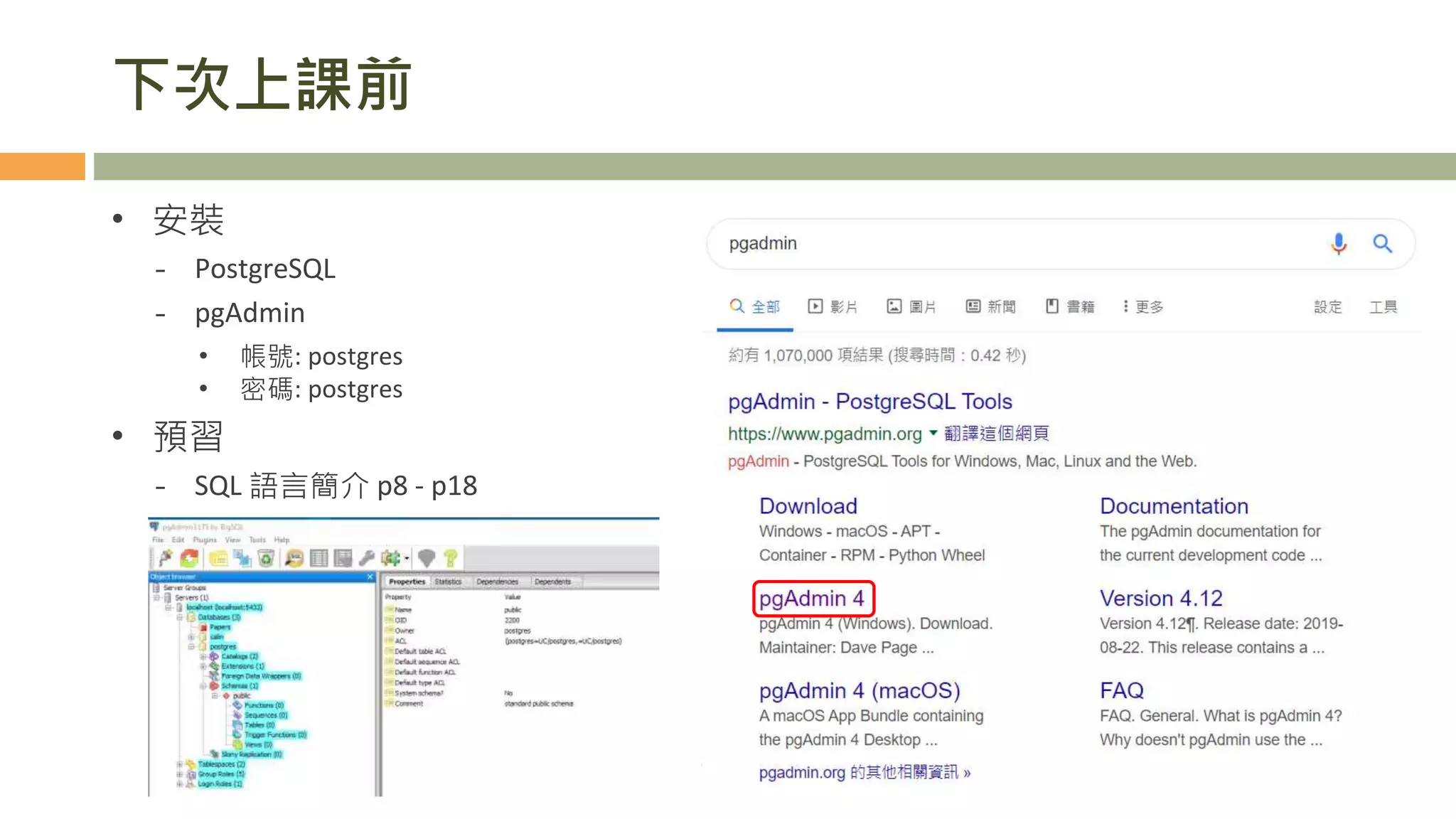Select the 影片 Google results tab
Screen dimensions: 1456x819
833,306
